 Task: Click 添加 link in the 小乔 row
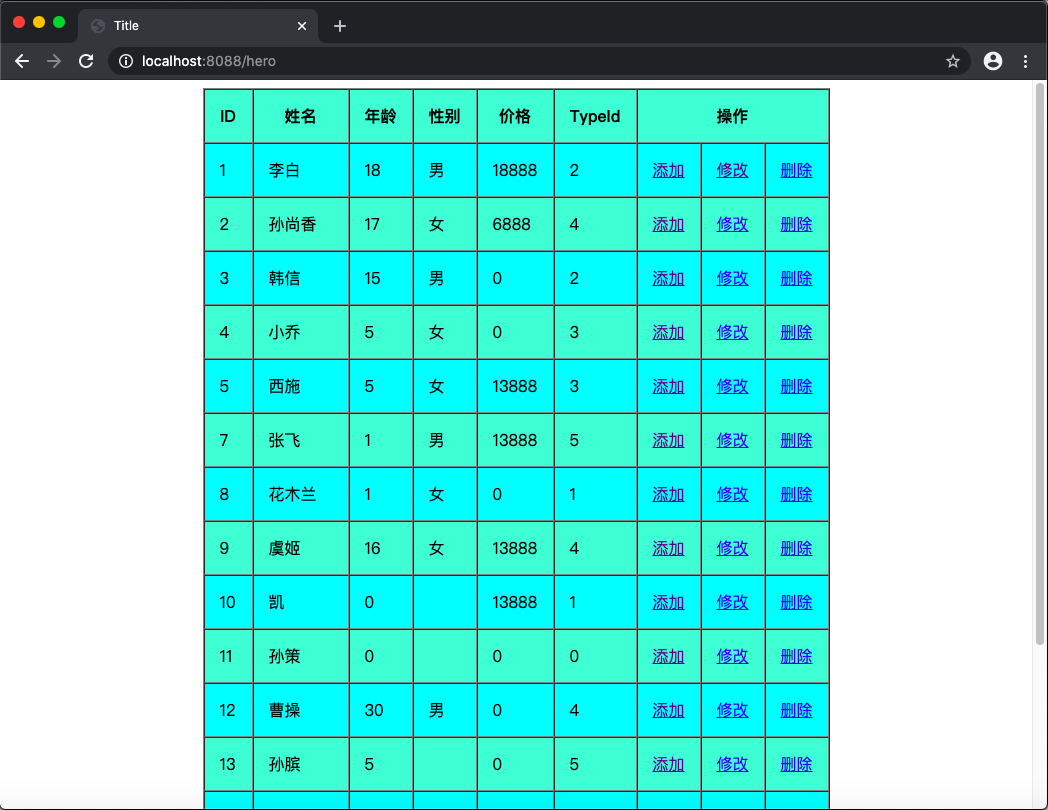click(668, 332)
